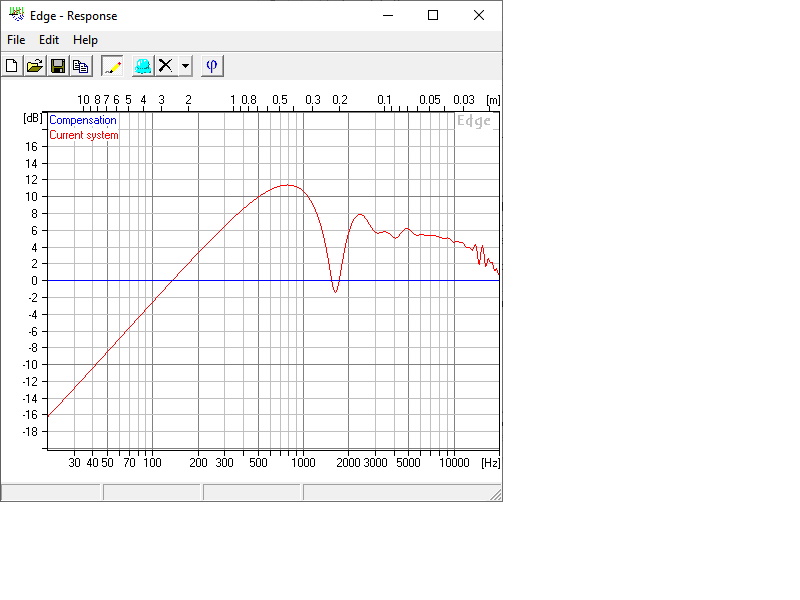Click the [m] wavelength unit label

(x=493, y=100)
